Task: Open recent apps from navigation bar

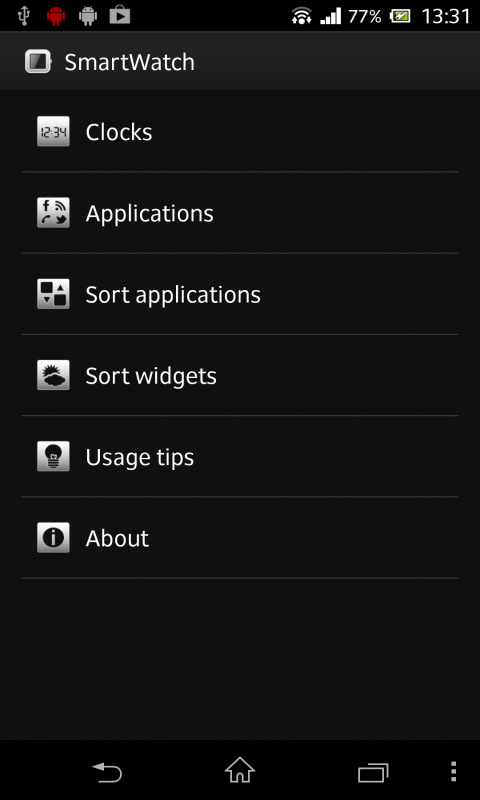Action: pos(373,772)
